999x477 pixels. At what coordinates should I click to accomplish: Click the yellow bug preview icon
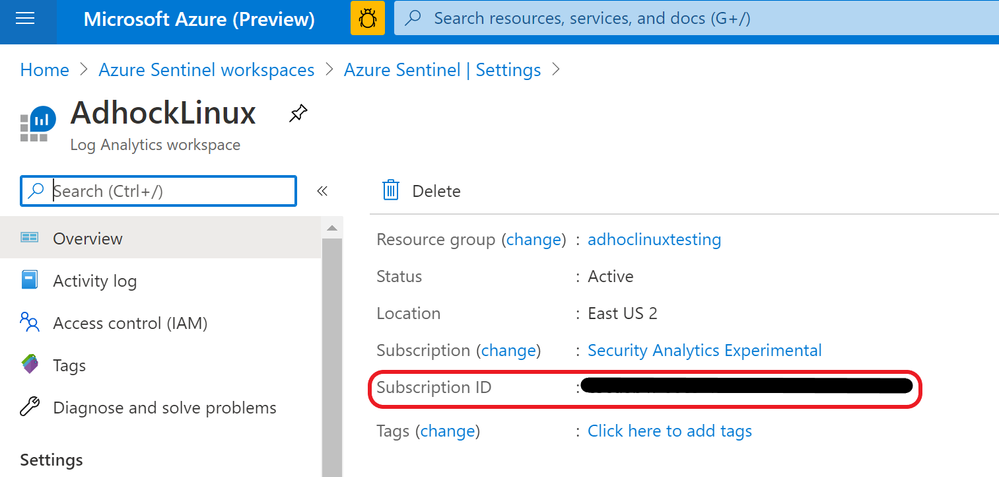click(367, 19)
